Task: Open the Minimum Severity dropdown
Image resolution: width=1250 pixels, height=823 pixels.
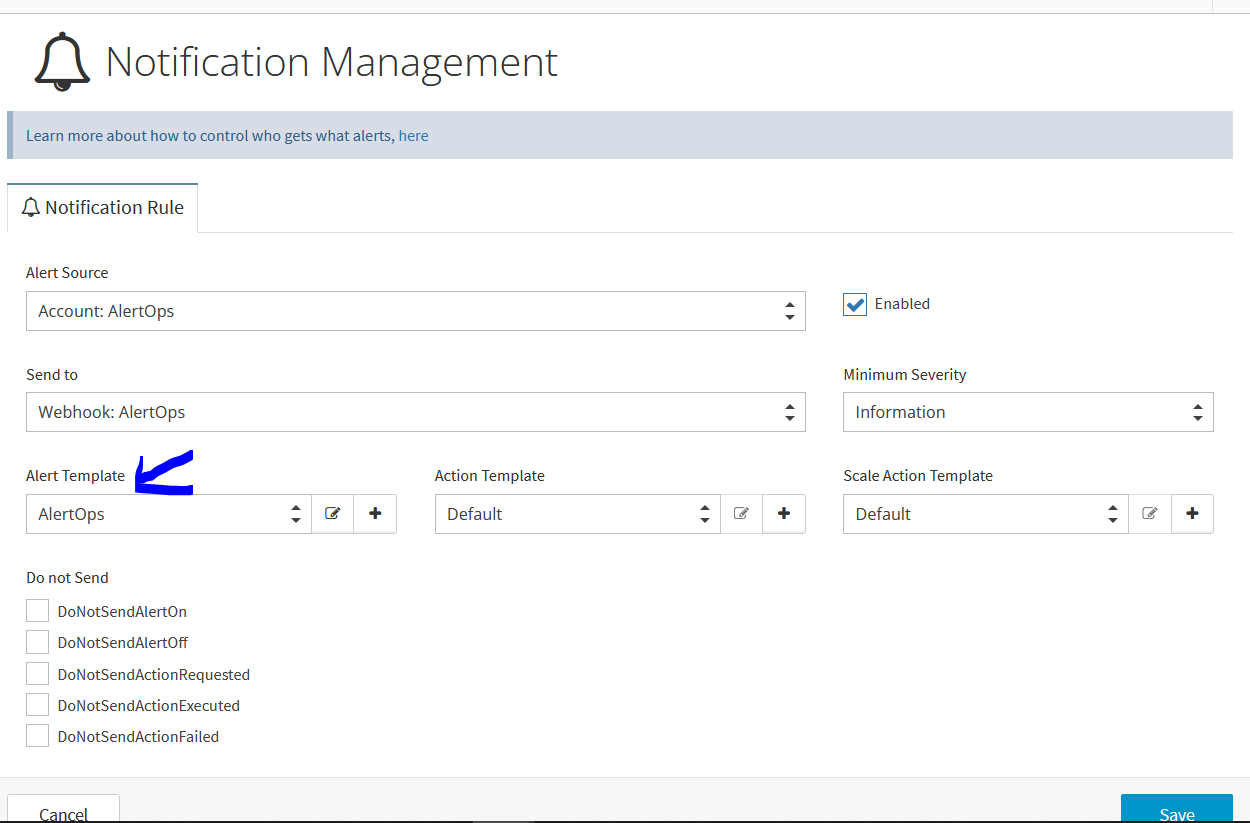Action: [1027, 412]
